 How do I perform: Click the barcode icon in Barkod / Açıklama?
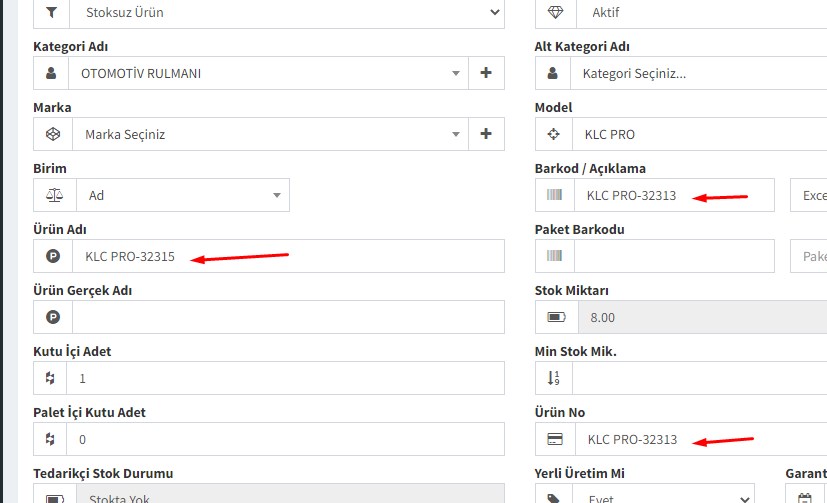tap(554, 195)
